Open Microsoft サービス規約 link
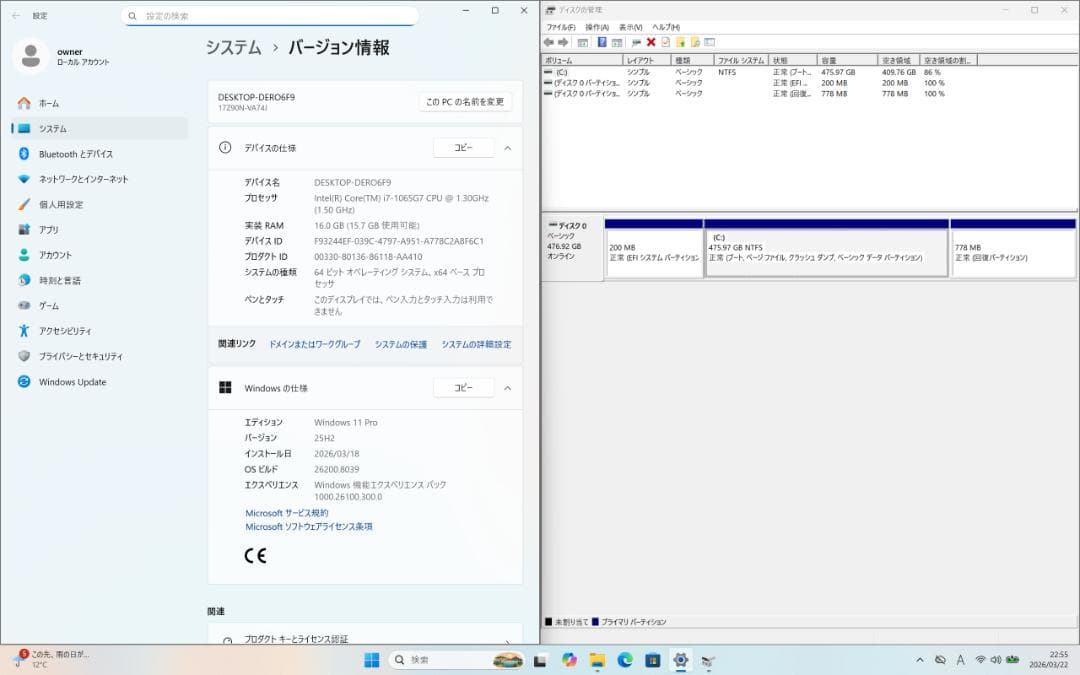Screen dimensions: 1080x675 [x=287, y=513]
